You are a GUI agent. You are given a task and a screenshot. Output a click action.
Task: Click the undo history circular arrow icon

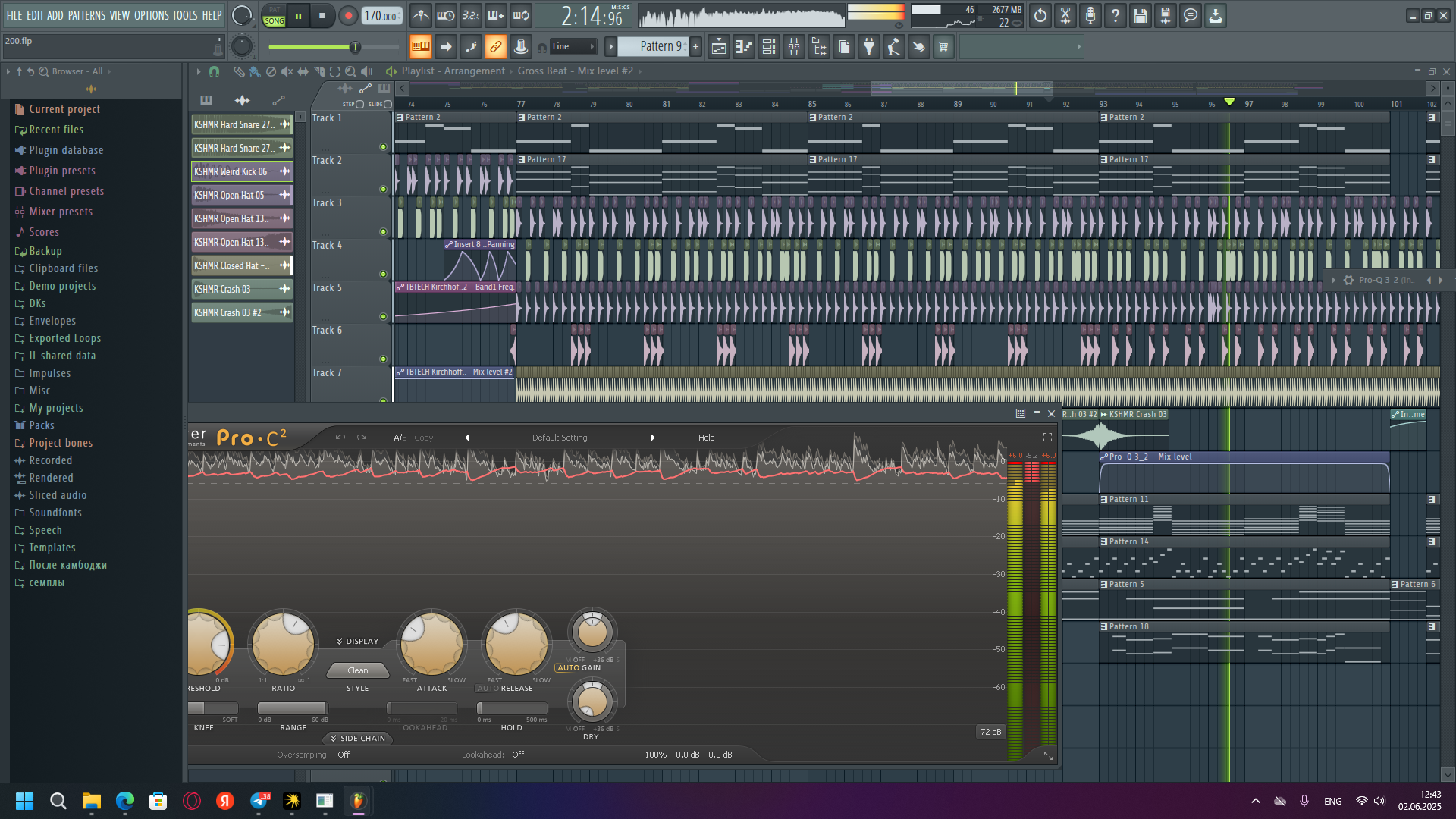click(x=1040, y=16)
